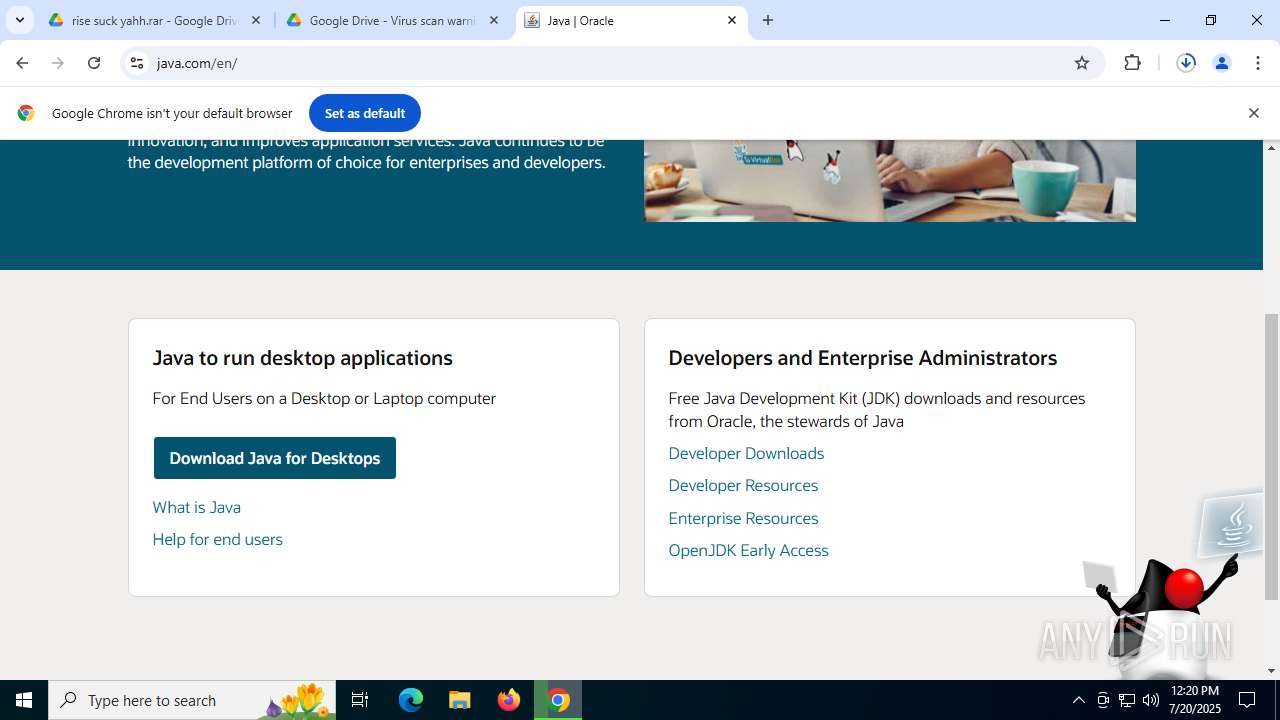Open a new tab
Screen dimensions: 1280x720
tap(768, 20)
